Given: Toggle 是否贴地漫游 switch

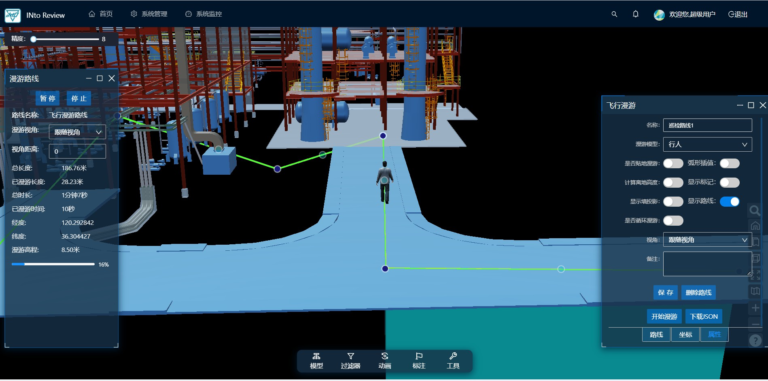Looking at the screenshot, I should pyautogui.click(x=673, y=164).
